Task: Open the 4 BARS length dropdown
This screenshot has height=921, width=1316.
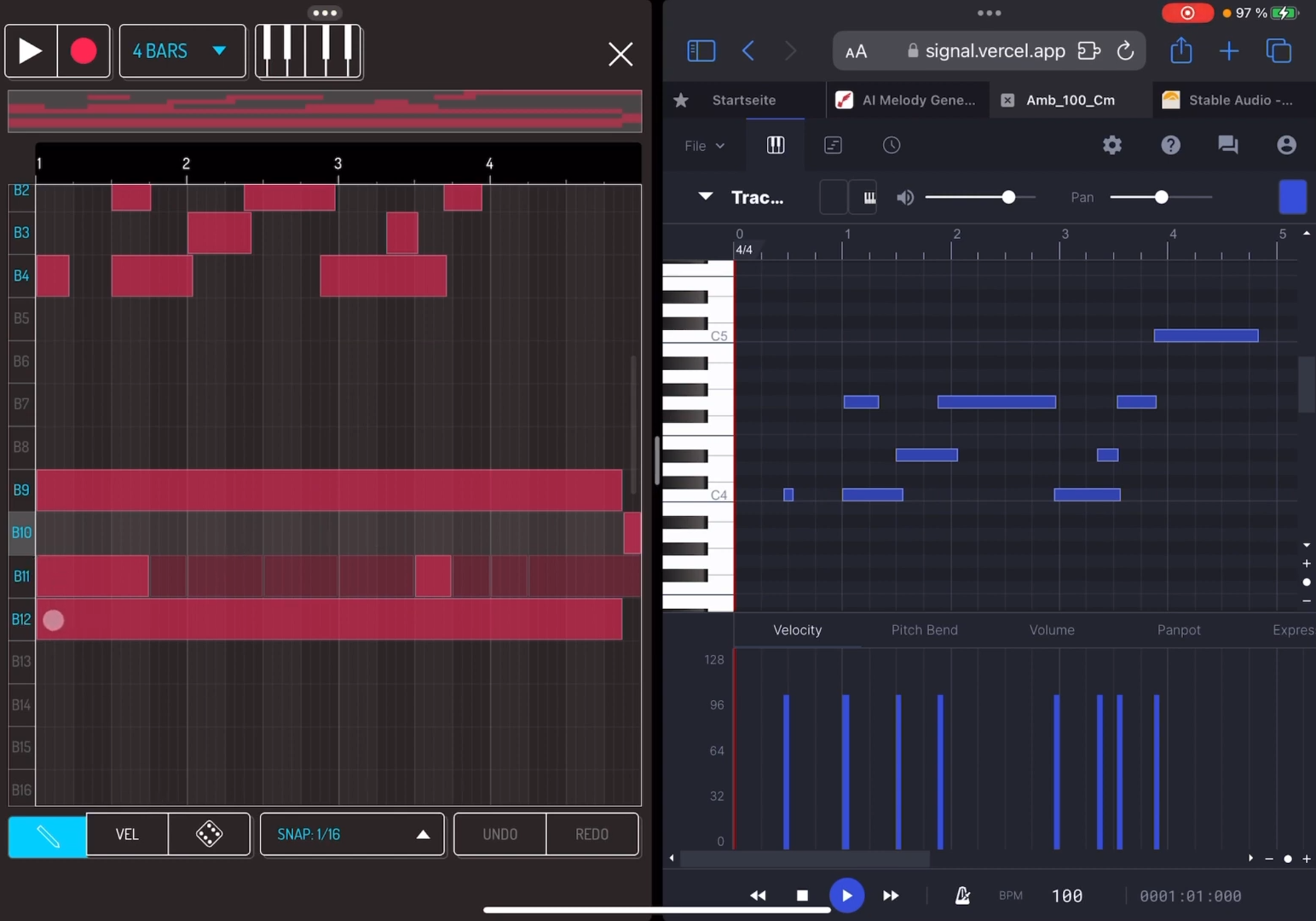Action: pos(182,51)
